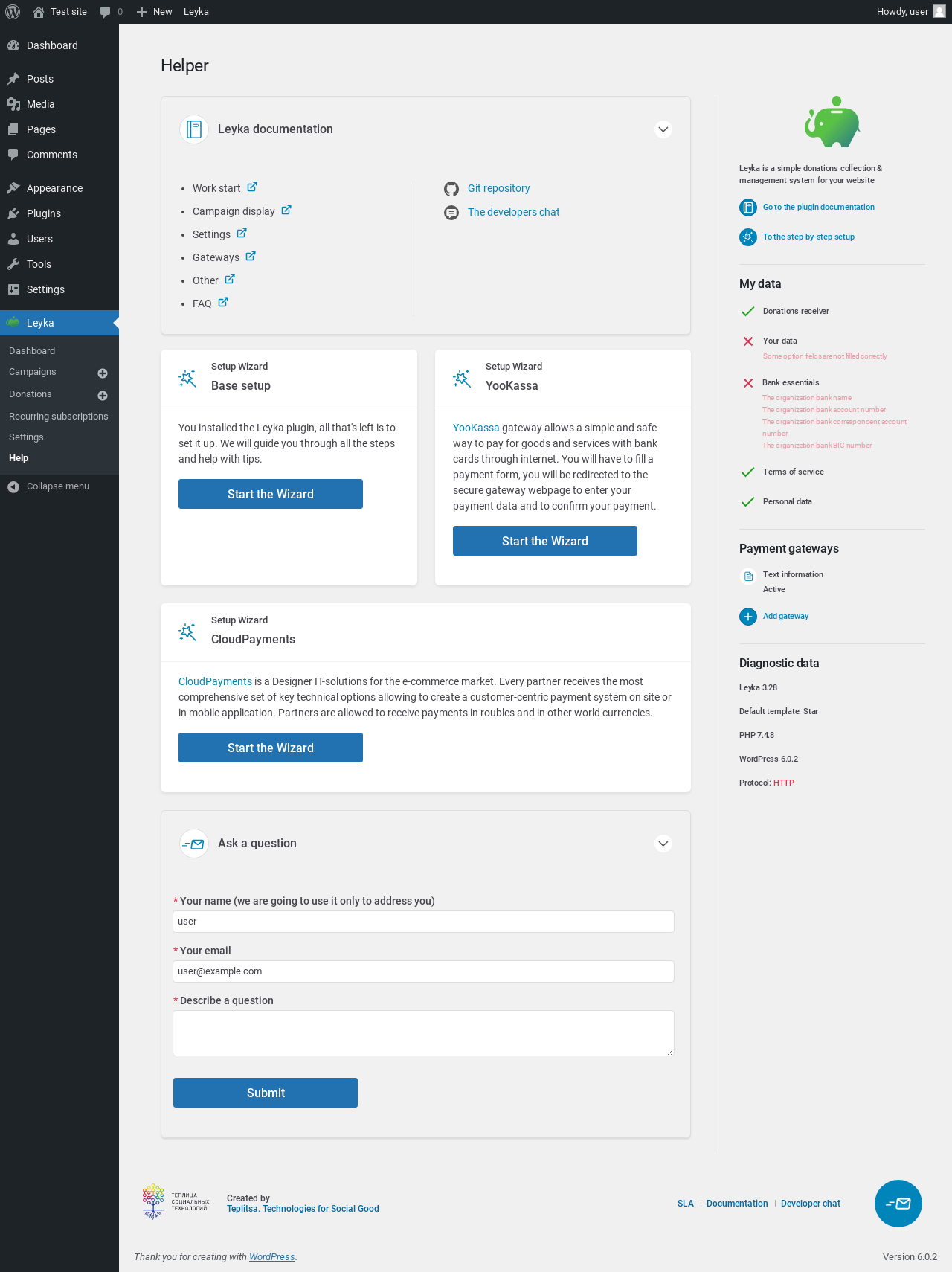Open the Media menu
The width and height of the screenshot is (952, 1272).
(x=59, y=104)
